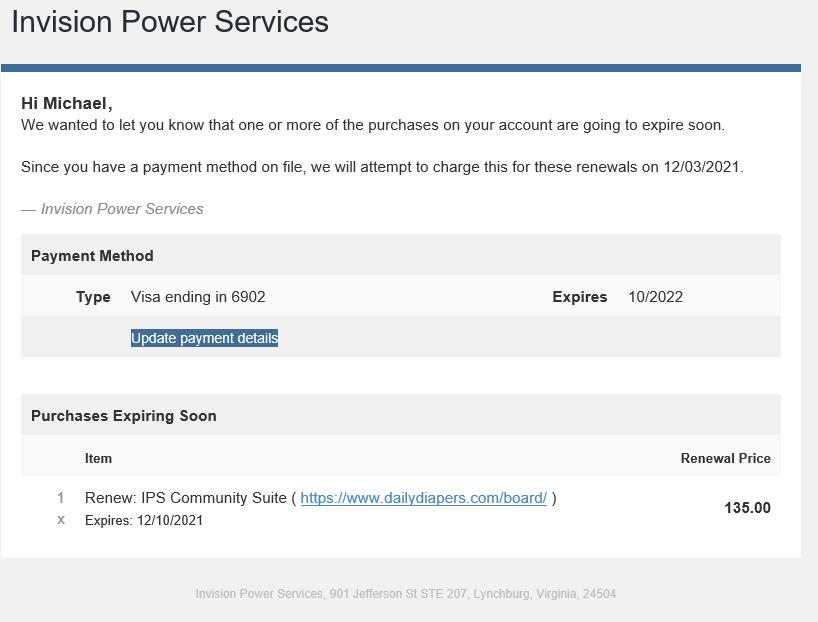The width and height of the screenshot is (818, 622).
Task: Select the footer address in Lynchburg, Virginia
Action: tap(405, 594)
